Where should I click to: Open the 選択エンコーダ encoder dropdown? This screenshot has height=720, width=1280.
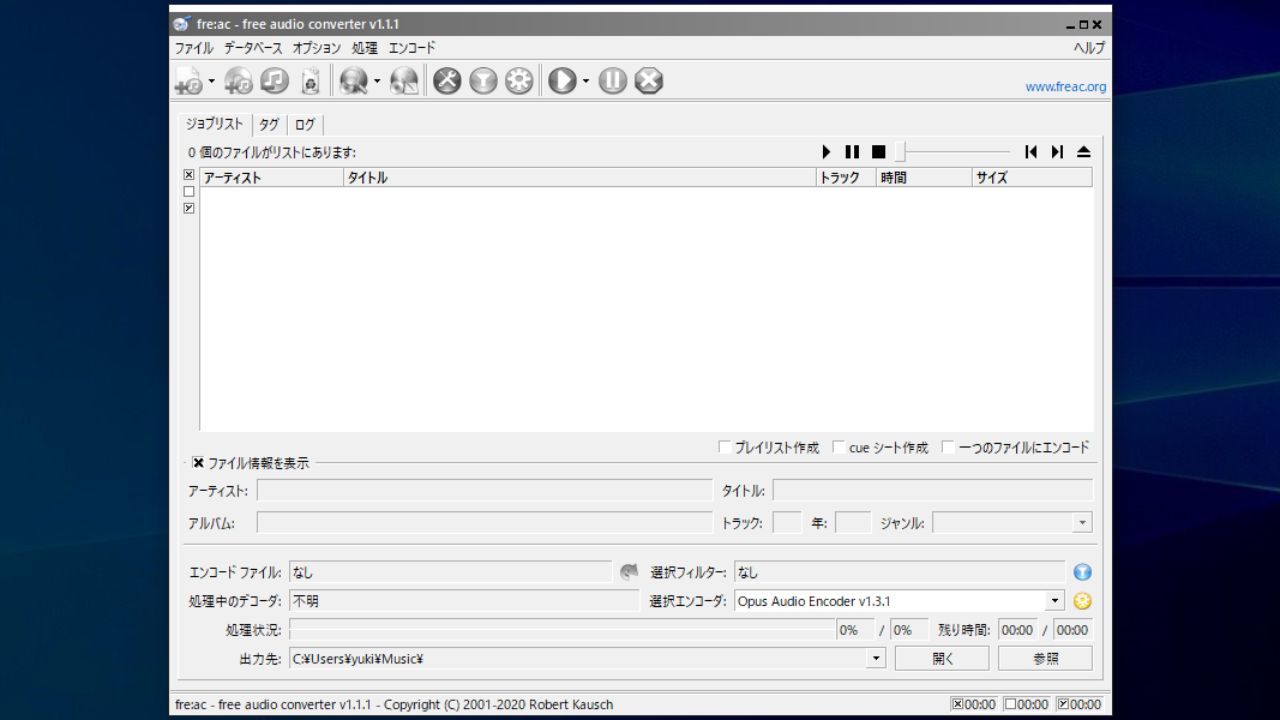click(1055, 601)
